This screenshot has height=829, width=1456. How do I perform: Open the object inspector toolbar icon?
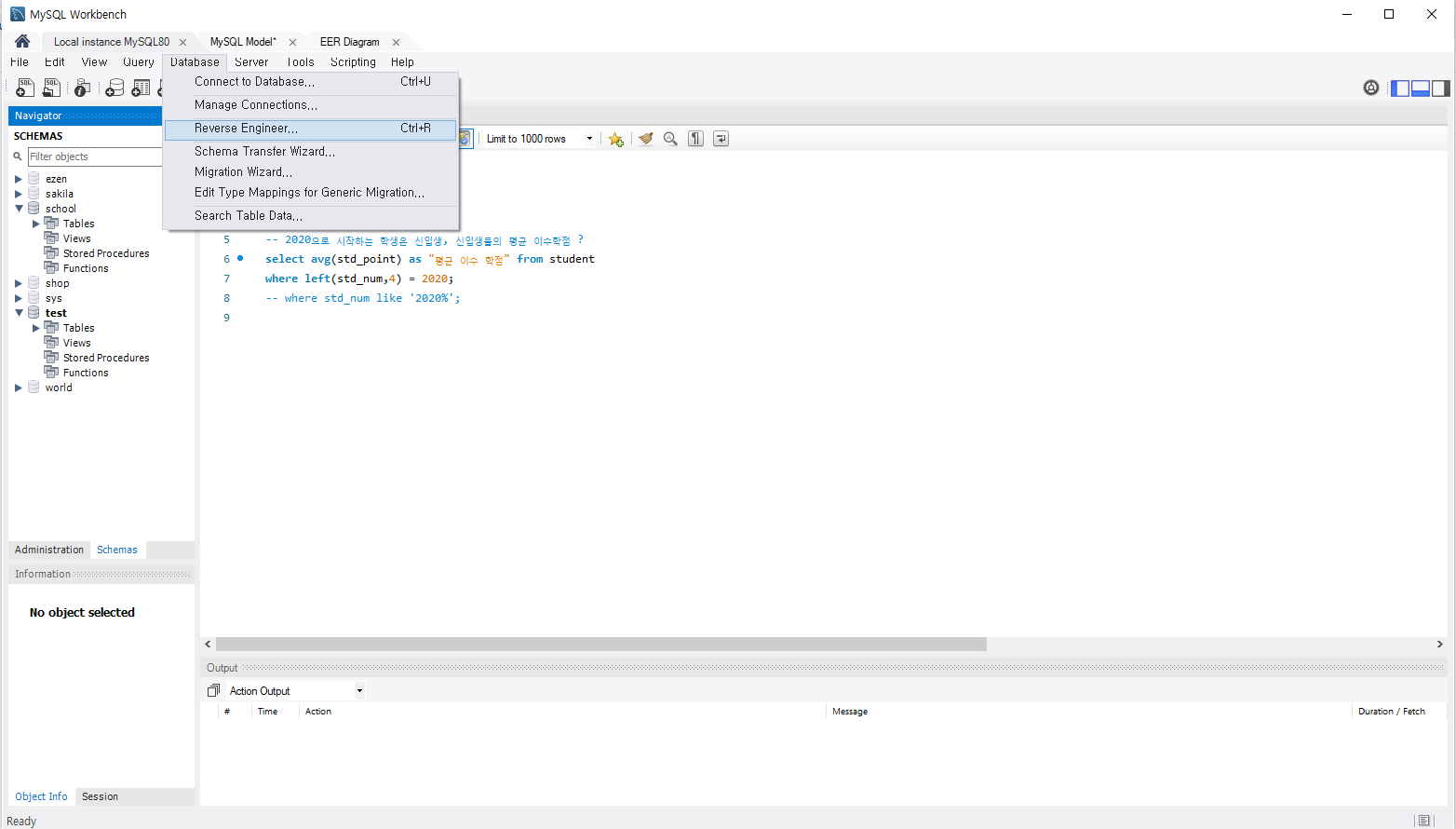82,88
